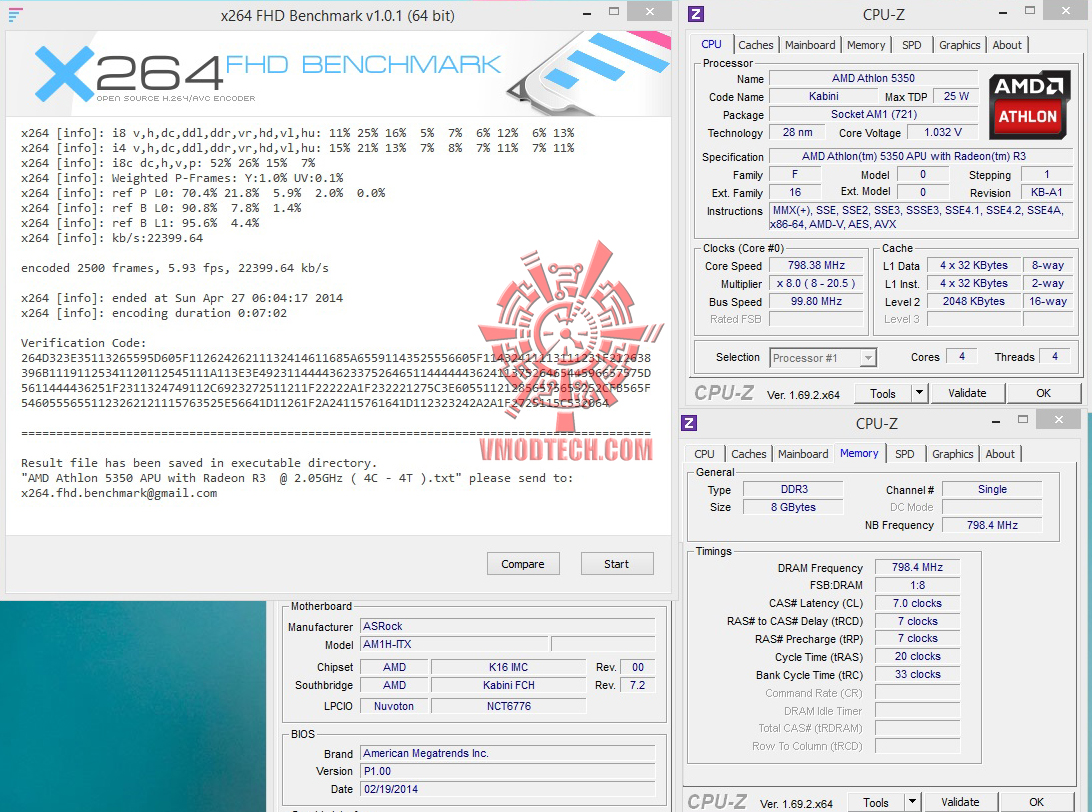Click the CAS# Latency 7.0 clocks value

[917, 603]
